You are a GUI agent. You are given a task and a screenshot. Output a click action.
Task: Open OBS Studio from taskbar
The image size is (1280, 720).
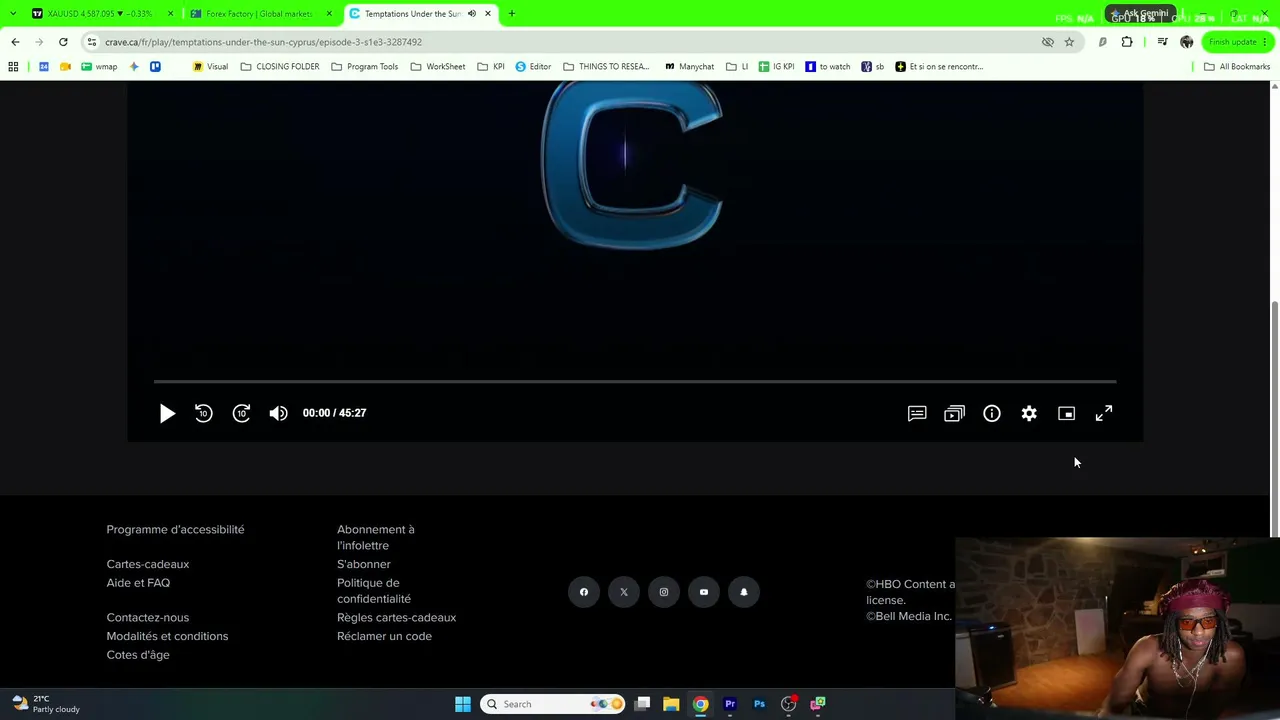(x=789, y=704)
